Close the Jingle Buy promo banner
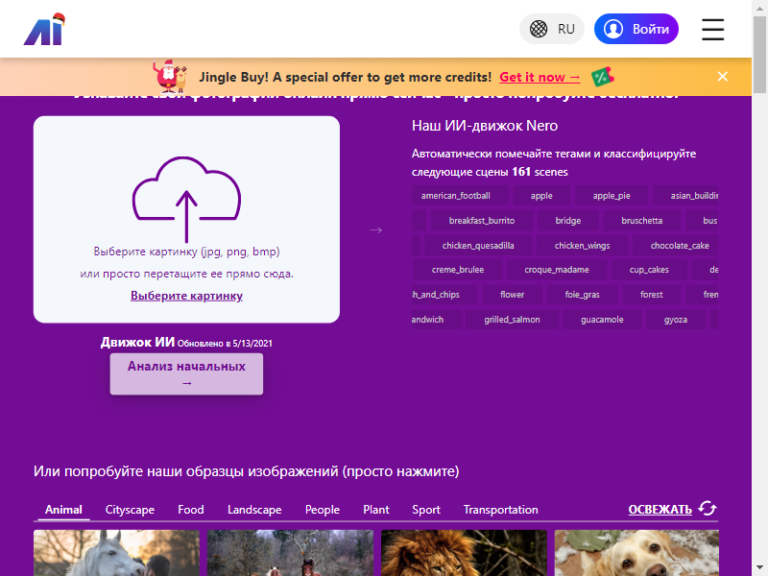 point(722,76)
